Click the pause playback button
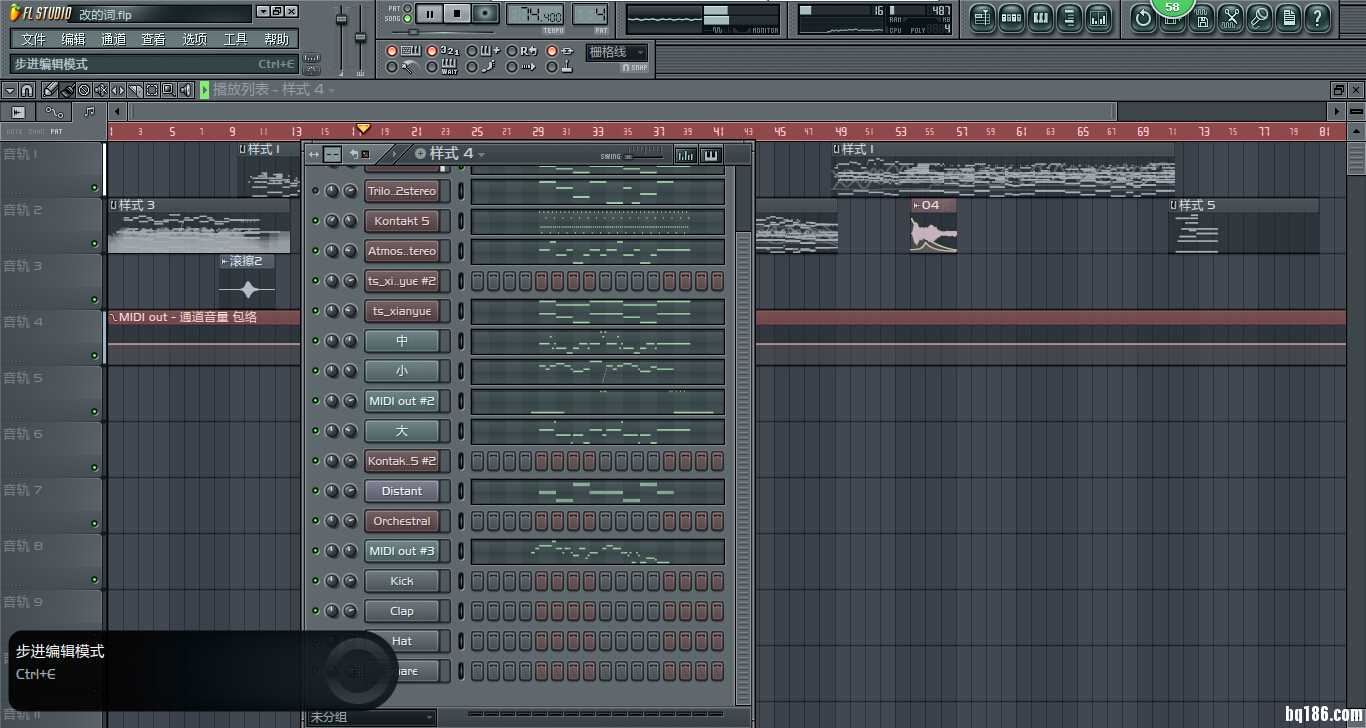Screen dimensions: 1366x728 [x=429, y=14]
